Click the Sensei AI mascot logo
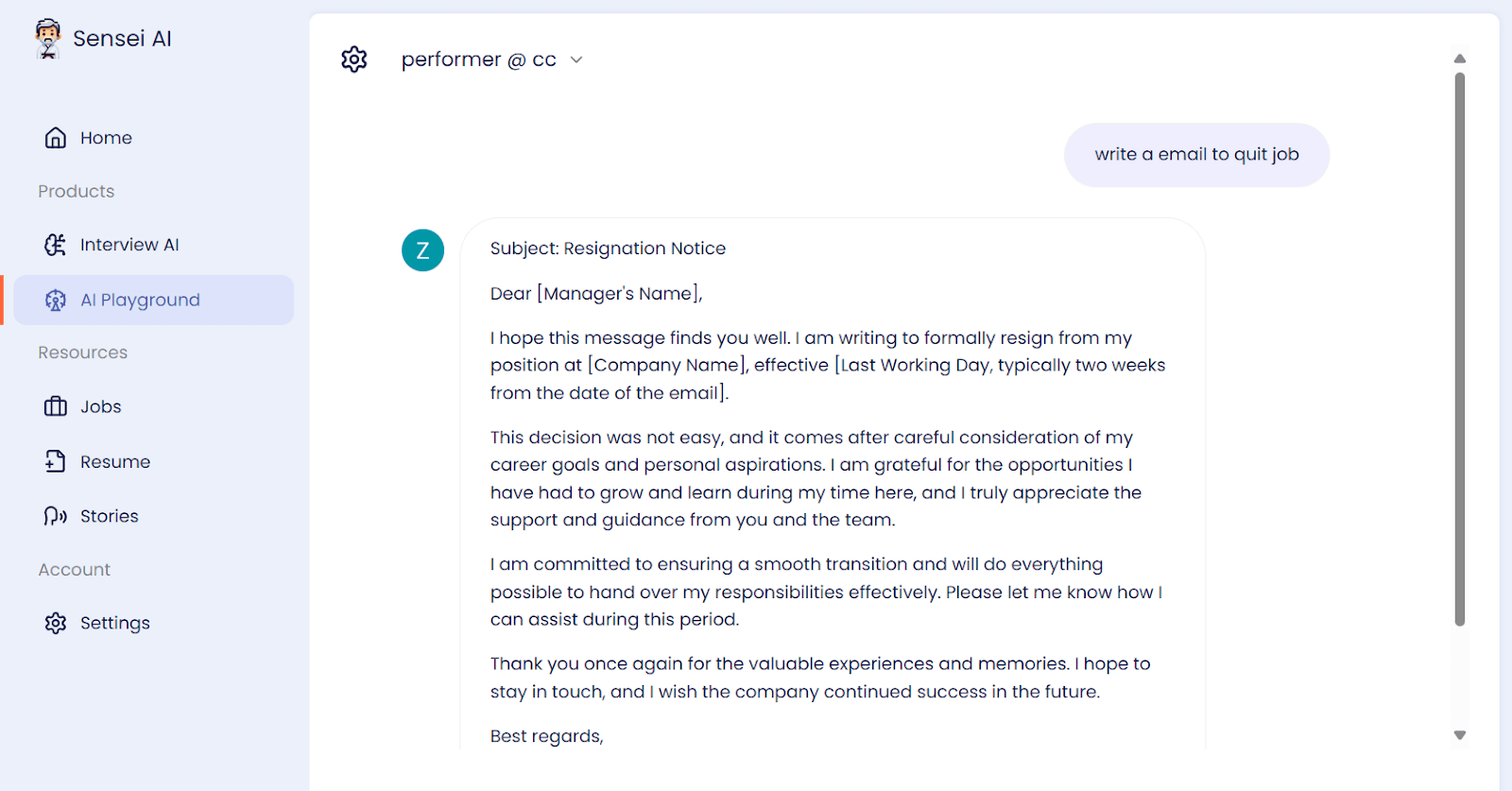Screen dimensions: 1512x791 [x=48, y=39]
